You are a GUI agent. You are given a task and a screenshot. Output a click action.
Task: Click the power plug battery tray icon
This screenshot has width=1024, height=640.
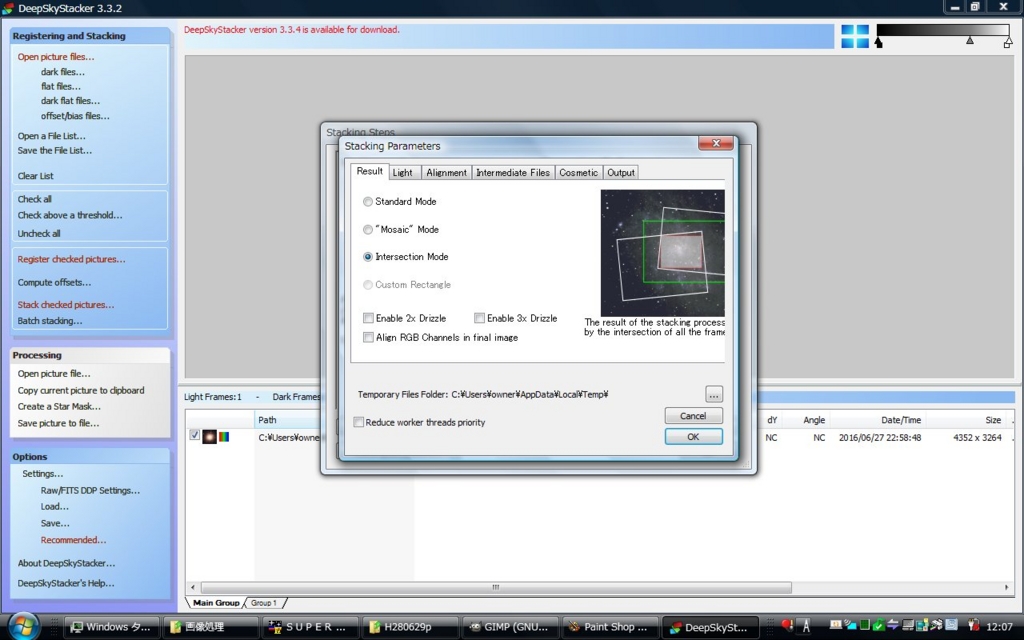coord(974,626)
